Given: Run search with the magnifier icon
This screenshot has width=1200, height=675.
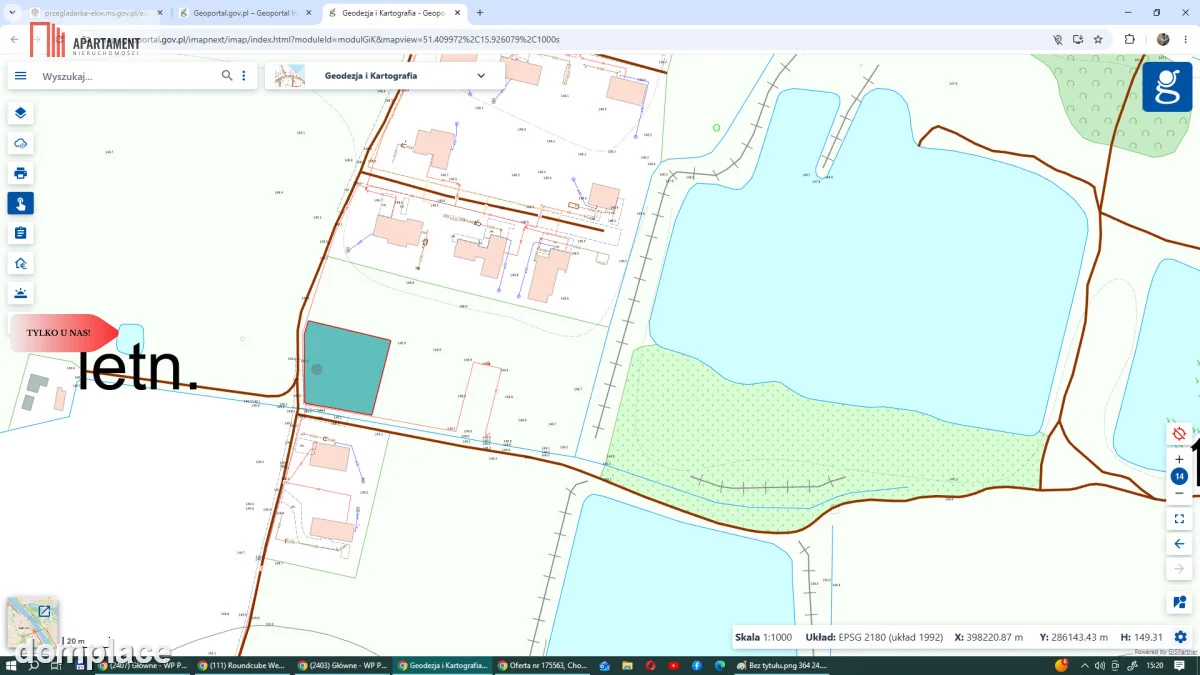Looking at the screenshot, I should (x=228, y=76).
